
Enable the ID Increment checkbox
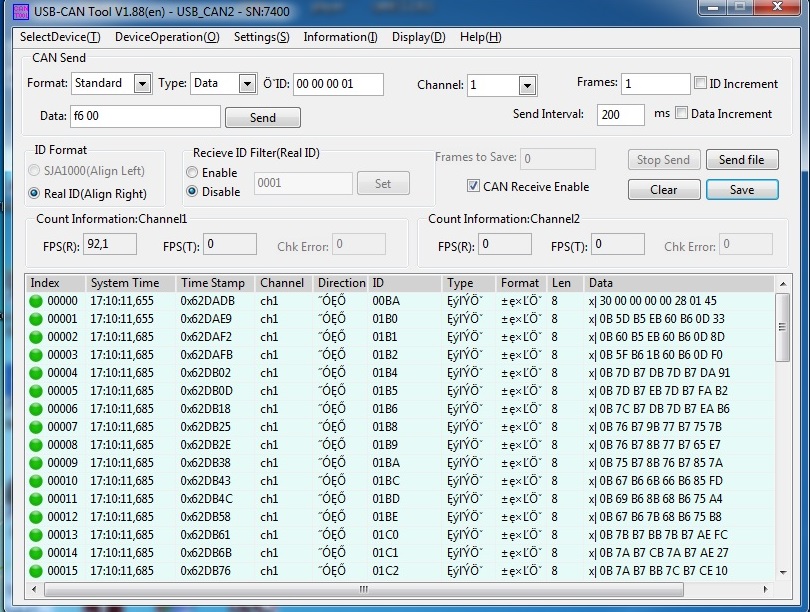point(701,84)
